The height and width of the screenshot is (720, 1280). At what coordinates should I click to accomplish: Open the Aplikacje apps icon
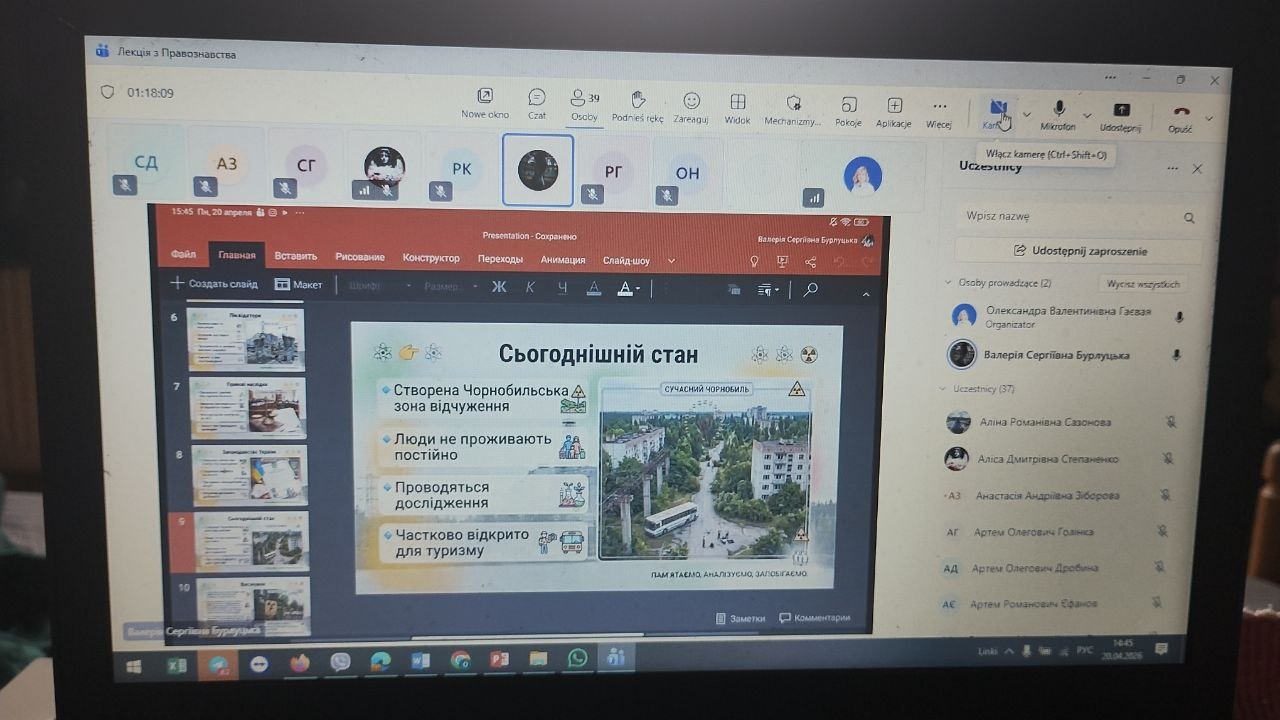tap(894, 106)
